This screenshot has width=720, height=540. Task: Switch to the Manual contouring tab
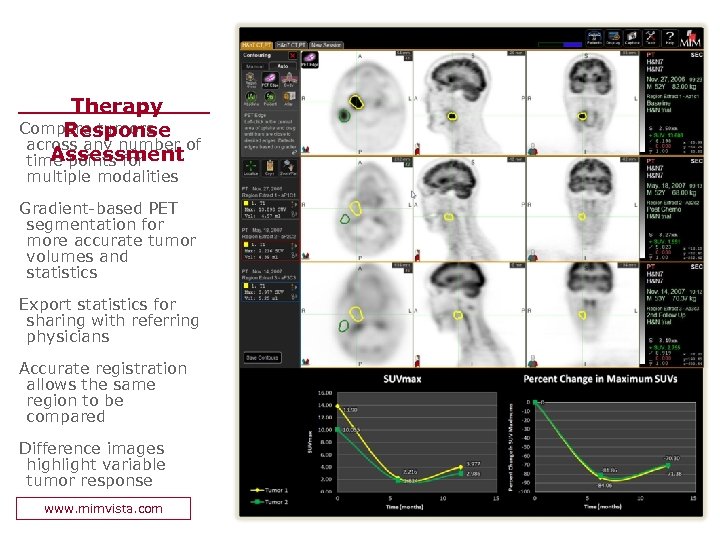point(255,66)
